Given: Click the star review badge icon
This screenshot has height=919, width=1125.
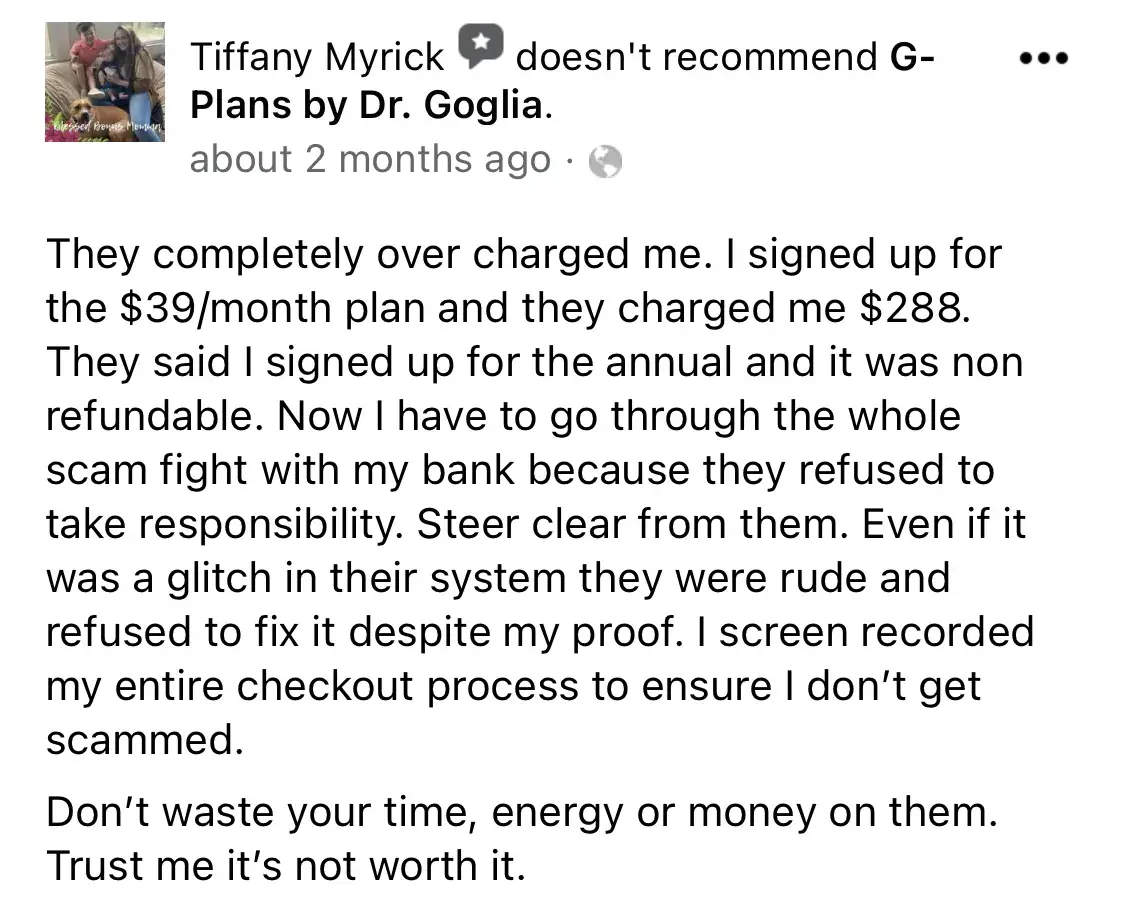Looking at the screenshot, I should click(x=480, y=47).
